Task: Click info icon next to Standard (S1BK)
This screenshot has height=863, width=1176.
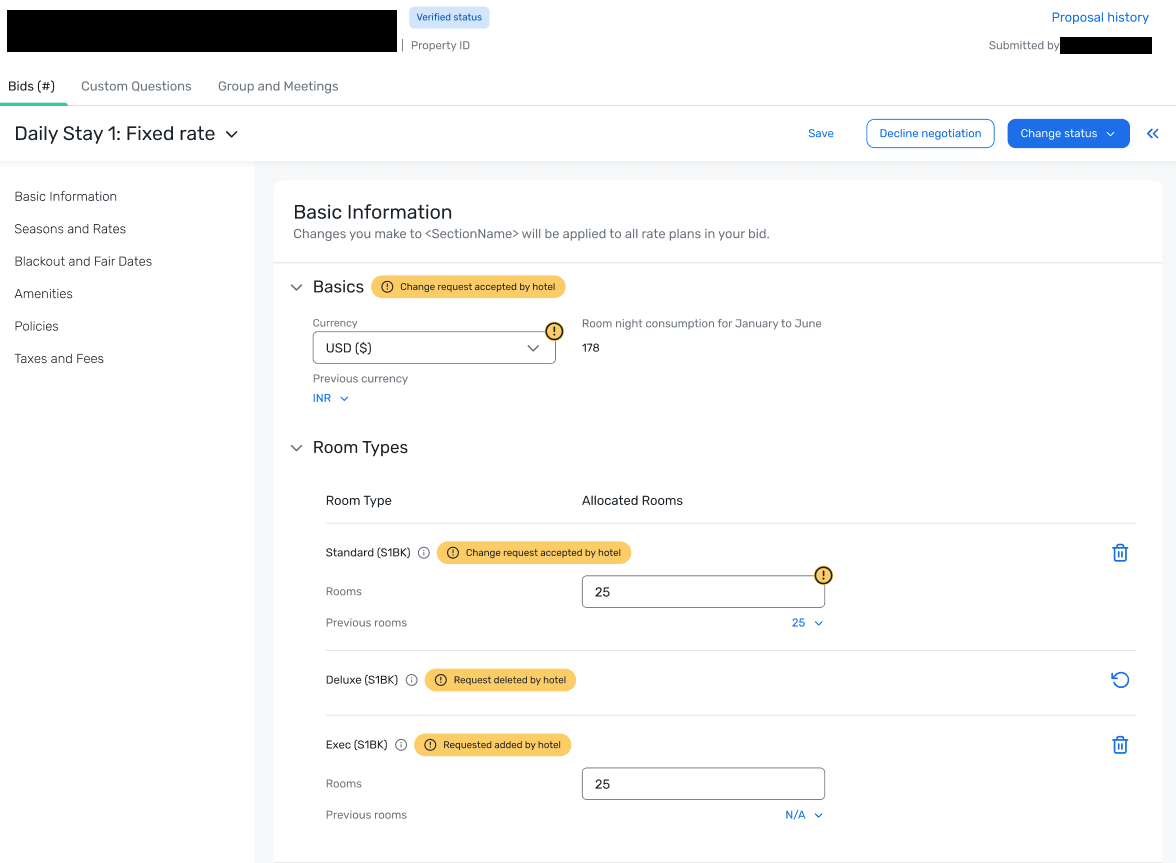Action: pyautogui.click(x=424, y=553)
